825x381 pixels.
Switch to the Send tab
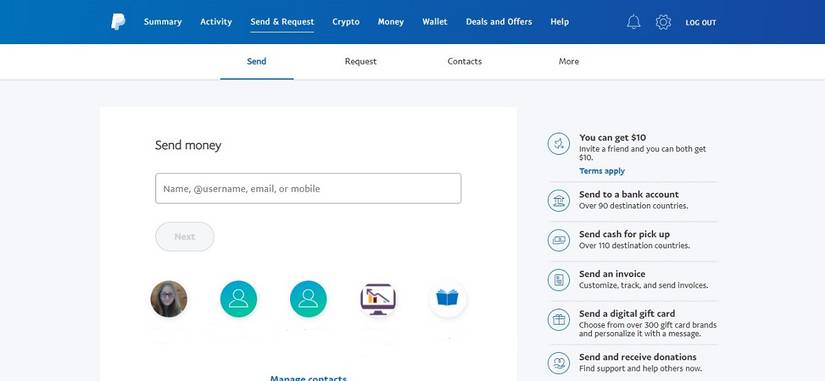click(257, 62)
